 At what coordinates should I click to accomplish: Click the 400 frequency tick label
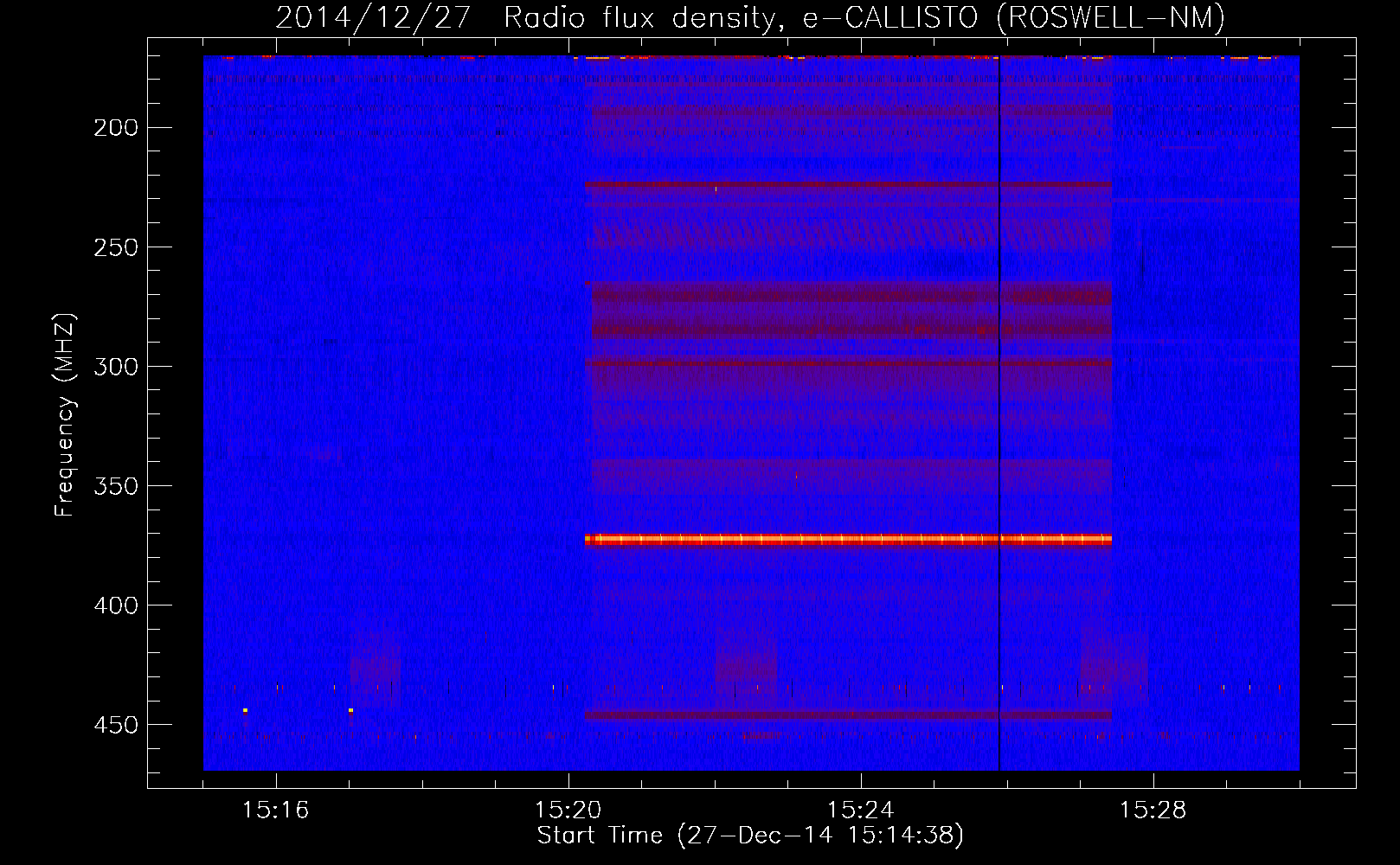[x=115, y=605]
